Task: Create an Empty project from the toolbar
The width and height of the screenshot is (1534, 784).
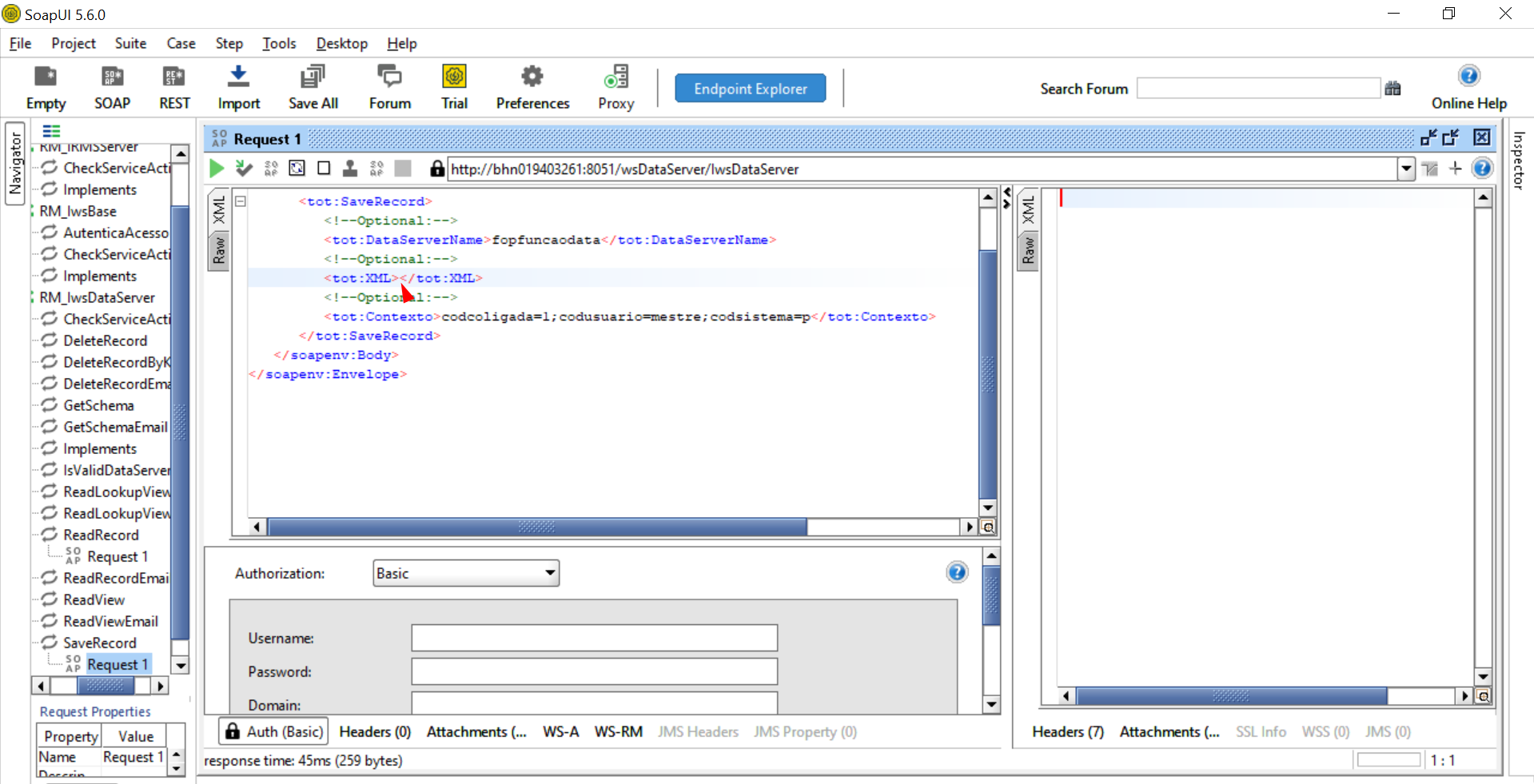Action: pos(46,87)
